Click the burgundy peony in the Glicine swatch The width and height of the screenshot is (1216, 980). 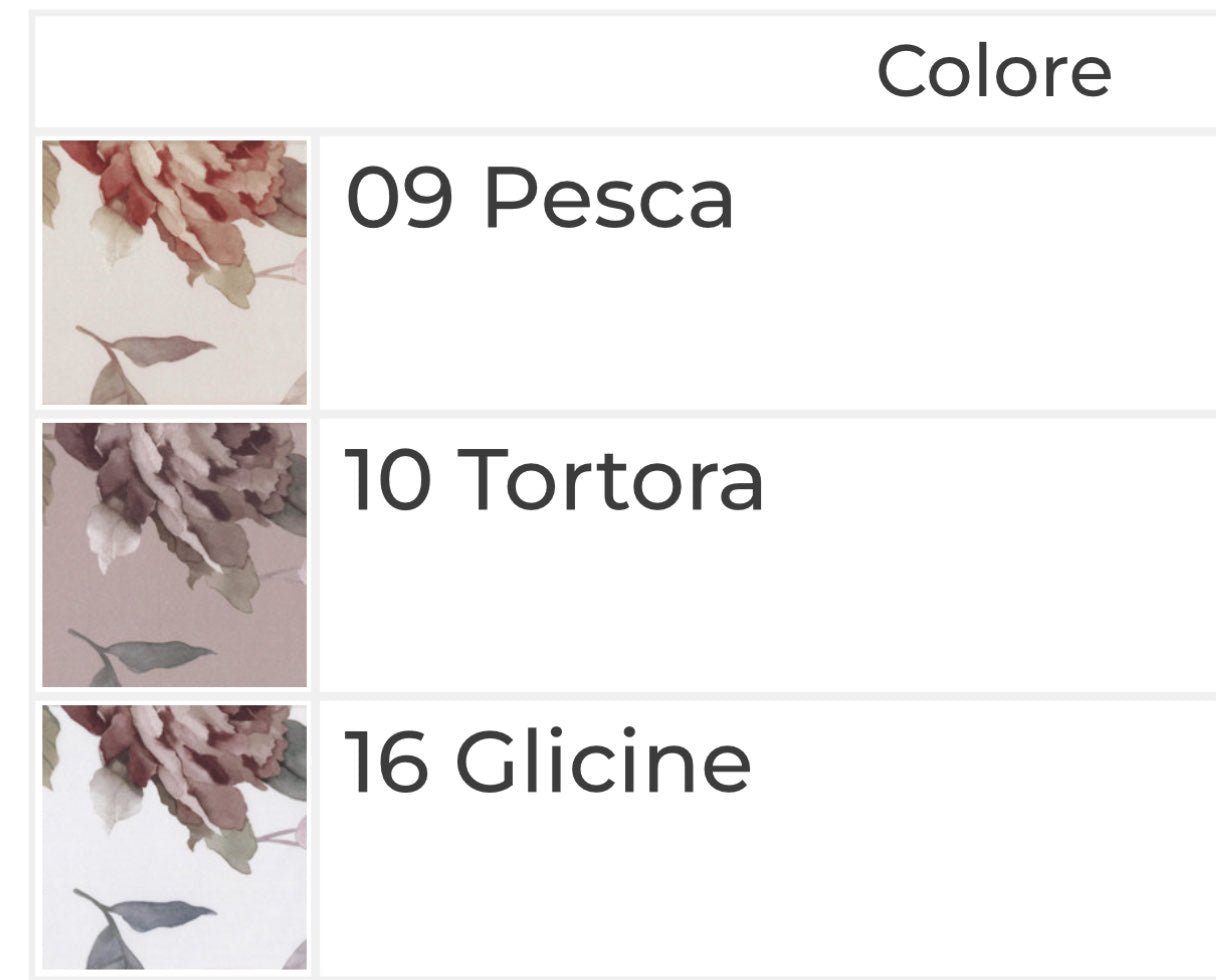coord(170,760)
